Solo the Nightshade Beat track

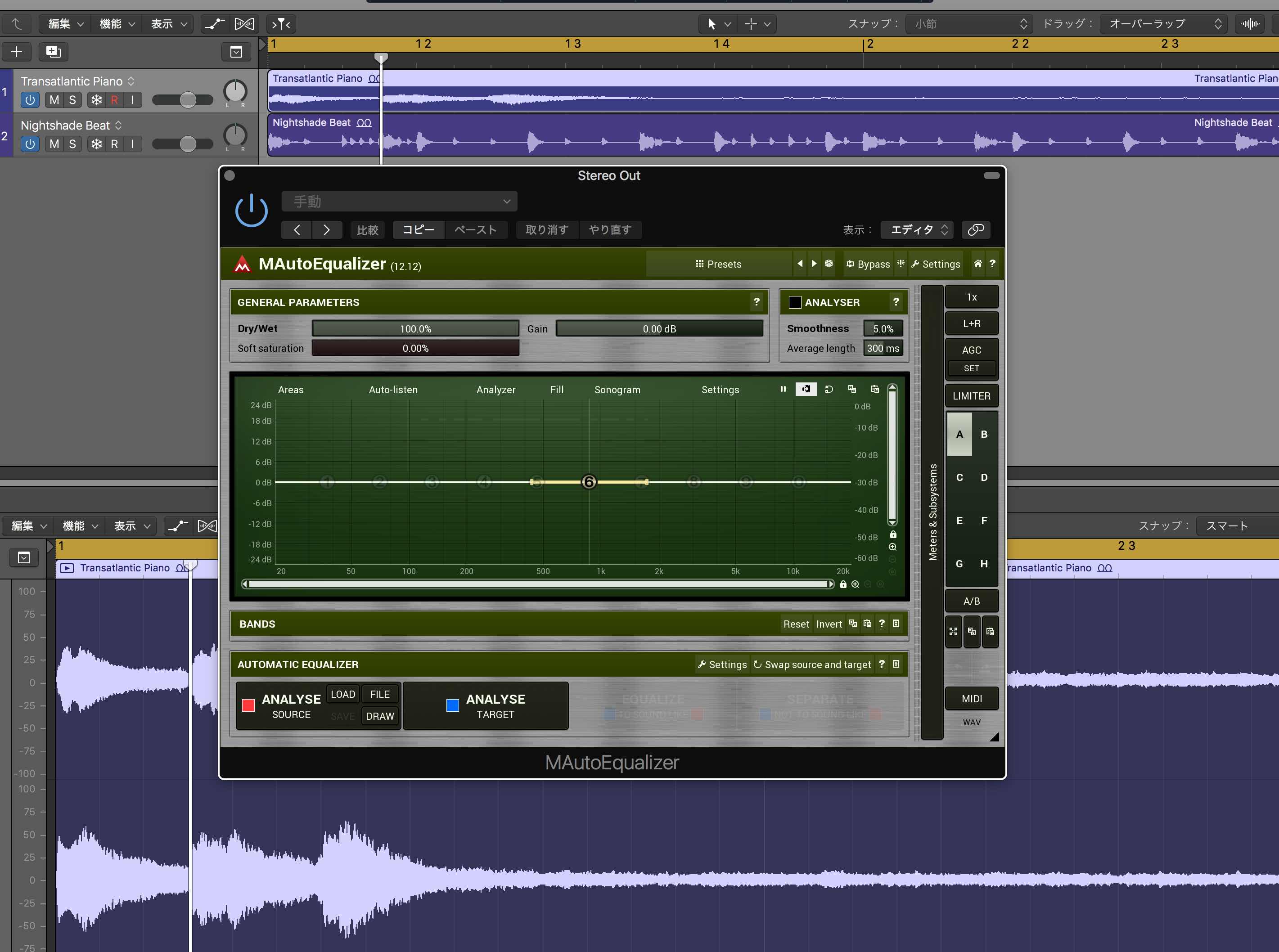pos(72,144)
